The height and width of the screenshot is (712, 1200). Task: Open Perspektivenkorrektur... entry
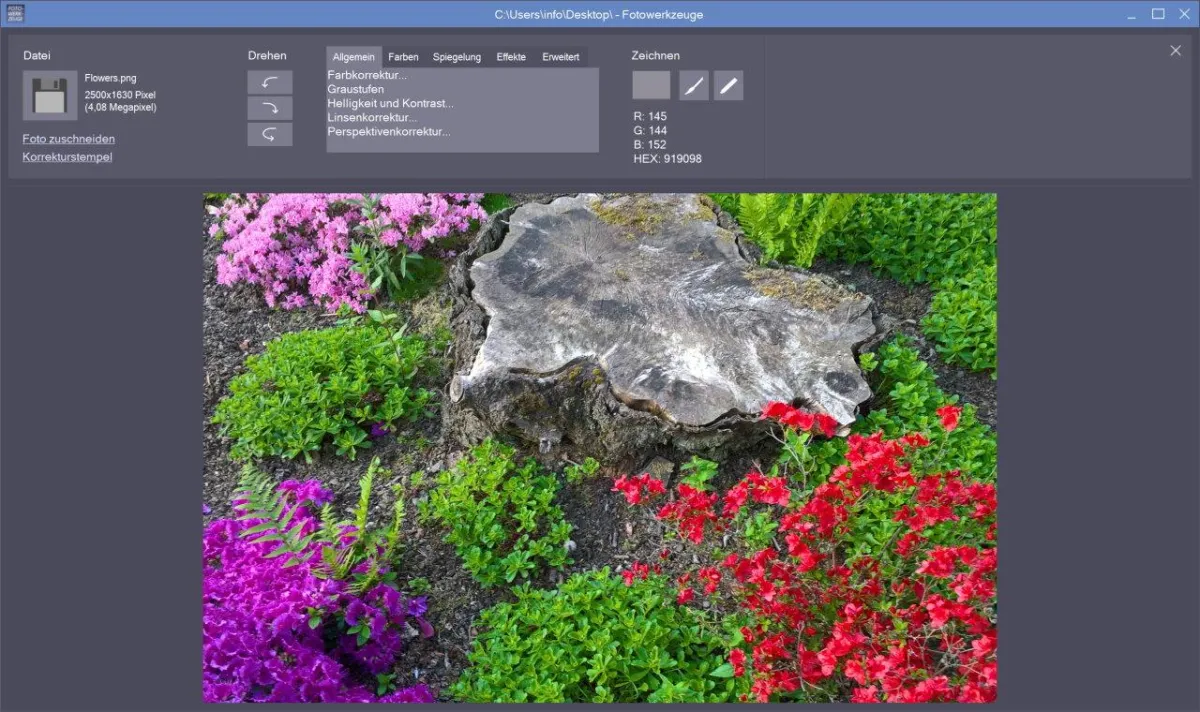(388, 131)
